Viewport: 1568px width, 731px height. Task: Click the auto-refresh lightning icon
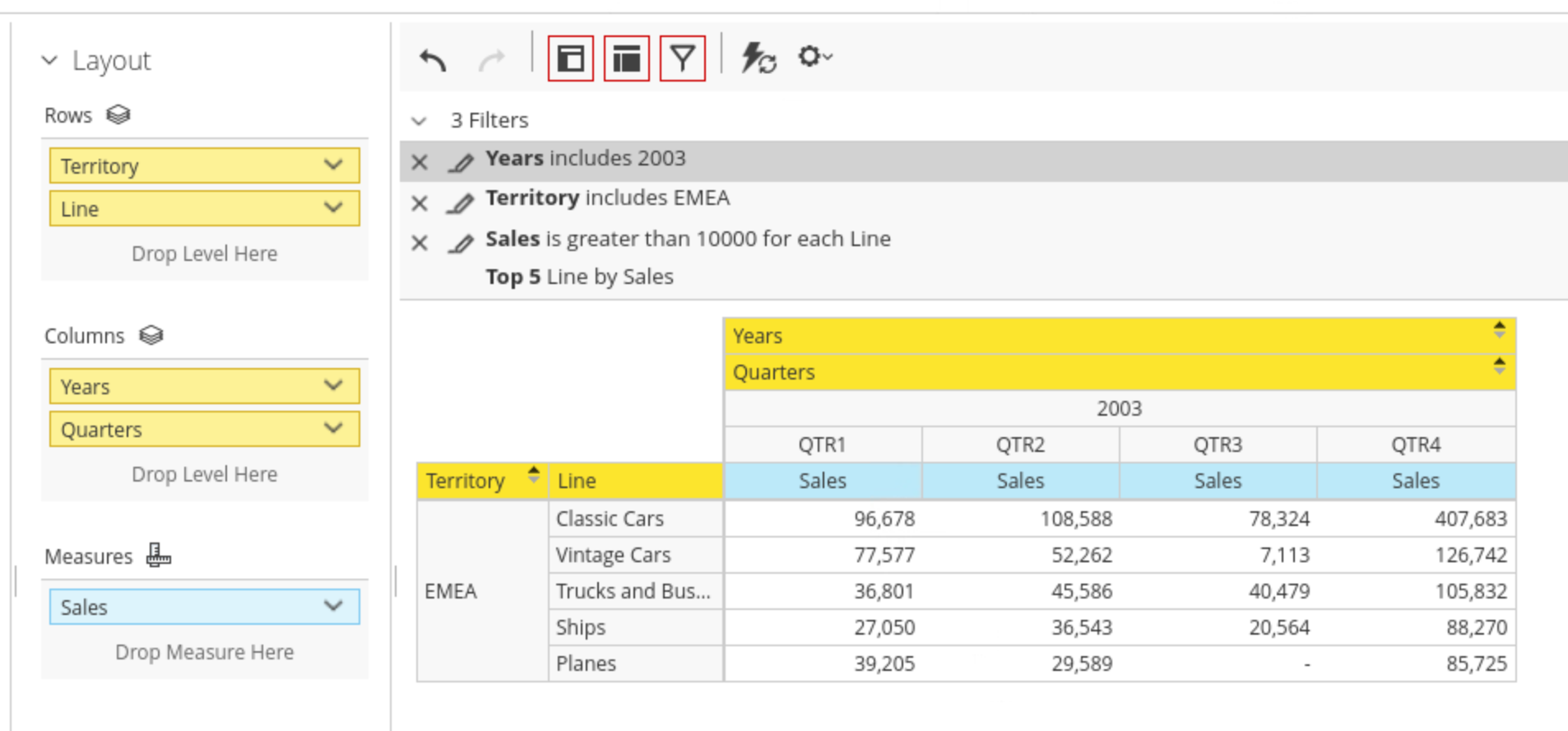point(758,58)
